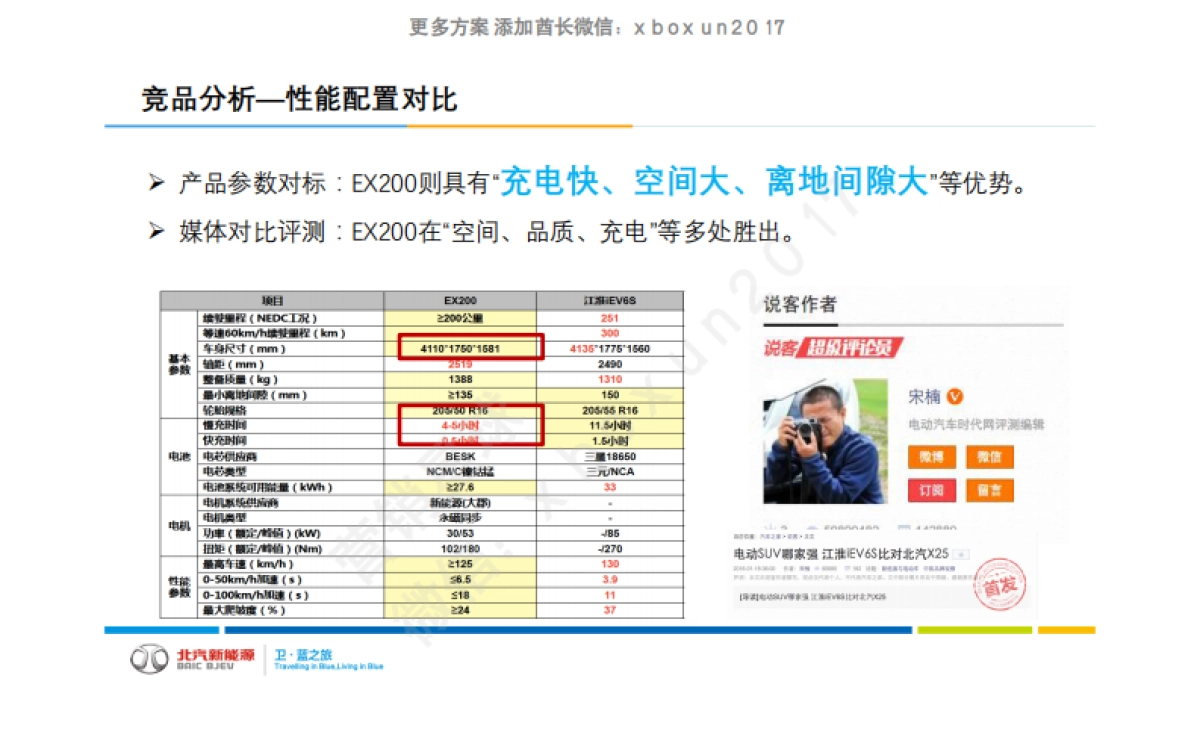
Task: Click the comment bubble icon next to 442880
Action: (x=902, y=526)
